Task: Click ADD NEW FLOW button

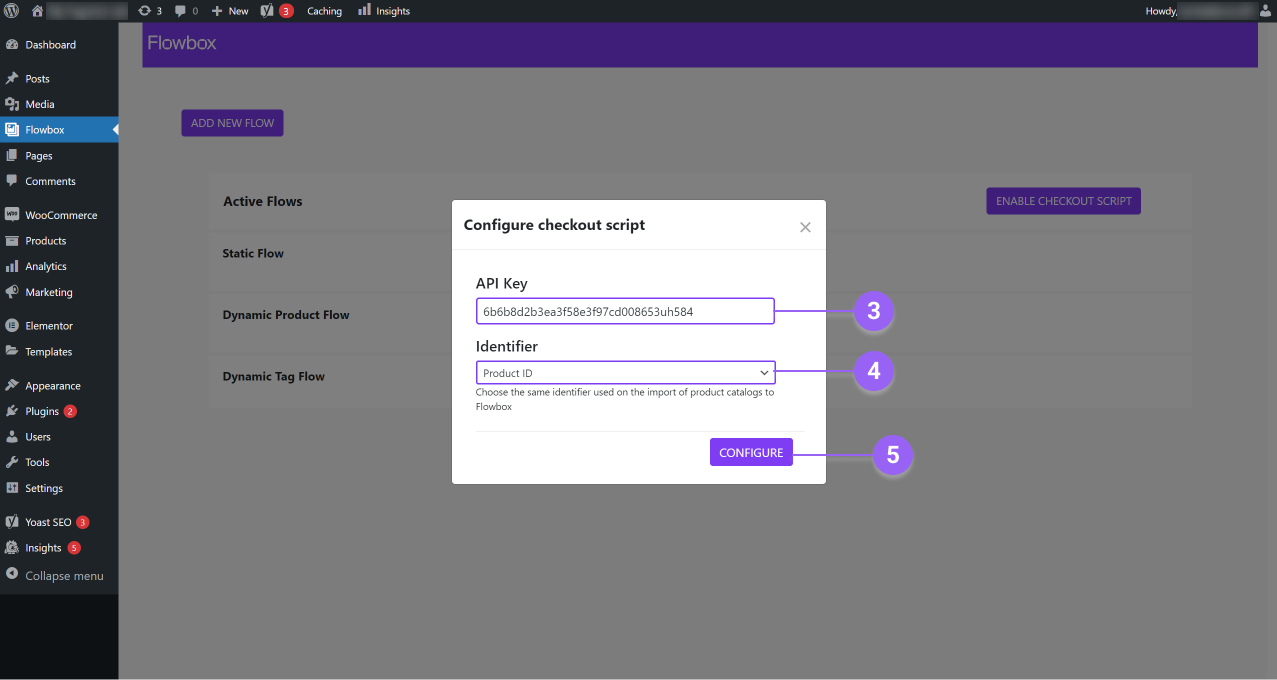Action: (x=233, y=123)
